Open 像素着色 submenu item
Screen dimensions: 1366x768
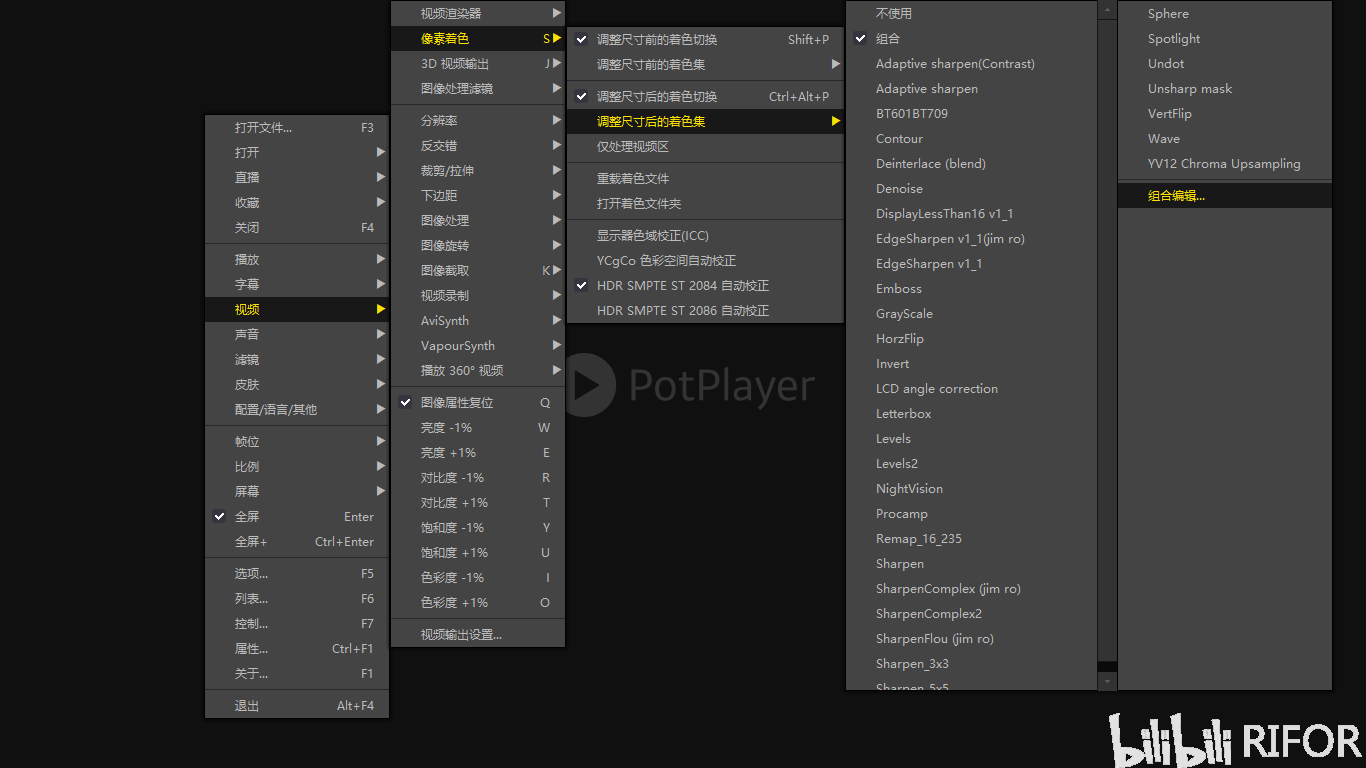[x=478, y=39]
